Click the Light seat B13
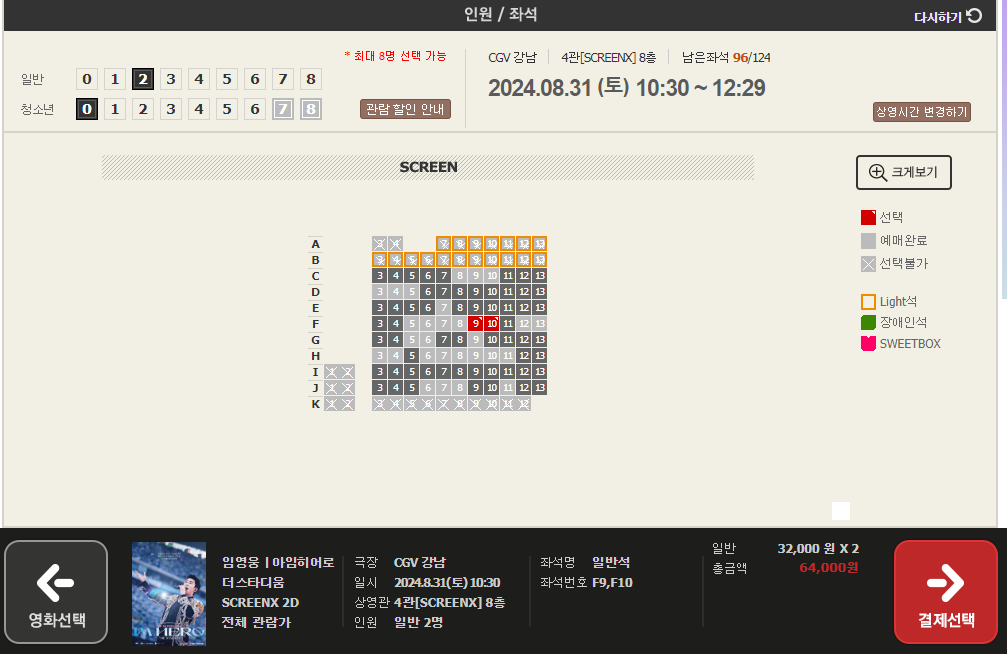The image size is (1007, 654). click(x=539, y=260)
